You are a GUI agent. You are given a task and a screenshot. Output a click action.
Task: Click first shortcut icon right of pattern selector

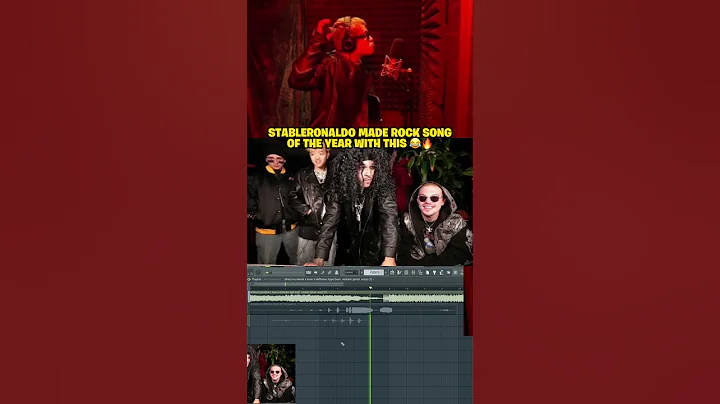pos(392,272)
